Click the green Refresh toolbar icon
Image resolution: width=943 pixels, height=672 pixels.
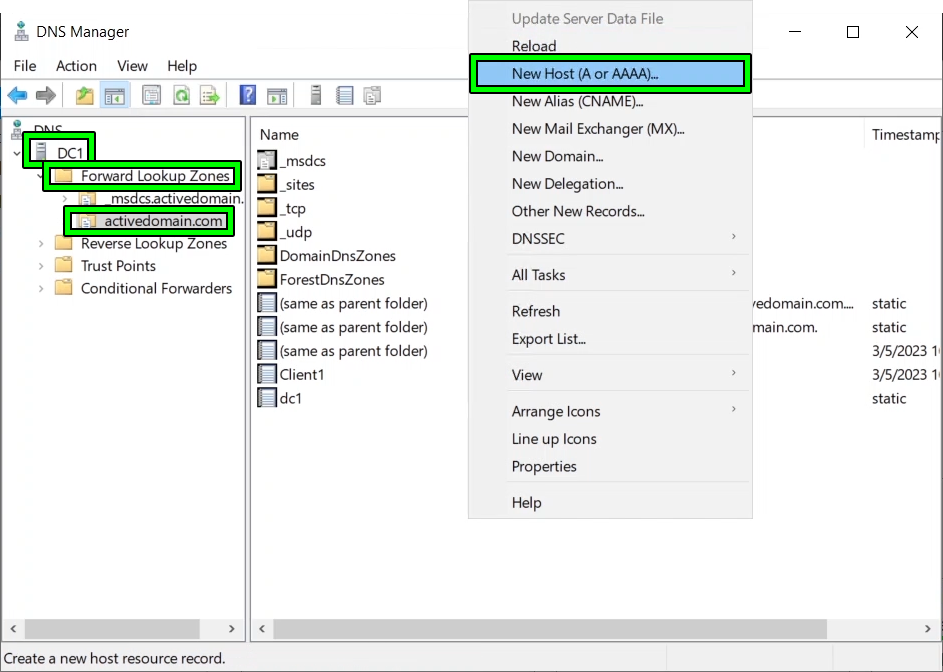tap(181, 95)
